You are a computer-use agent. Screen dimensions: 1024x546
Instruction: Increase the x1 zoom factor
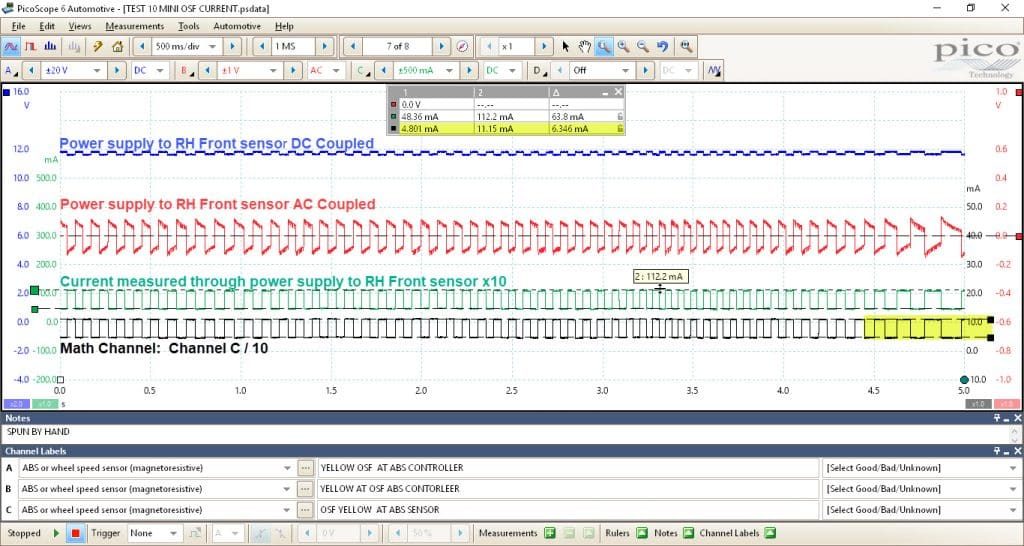tap(544, 46)
